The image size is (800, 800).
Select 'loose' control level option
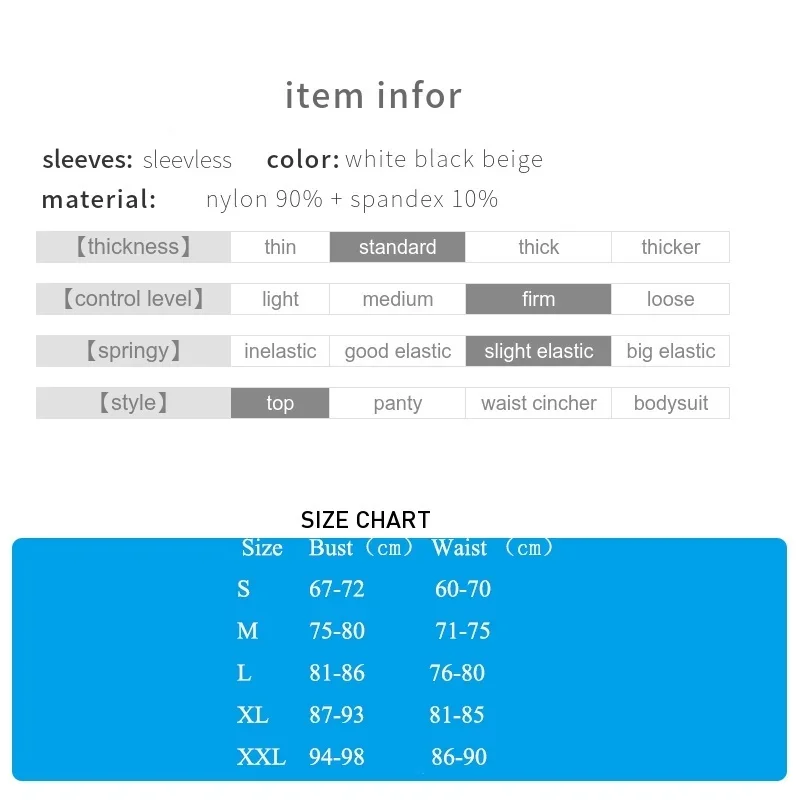[670, 299]
